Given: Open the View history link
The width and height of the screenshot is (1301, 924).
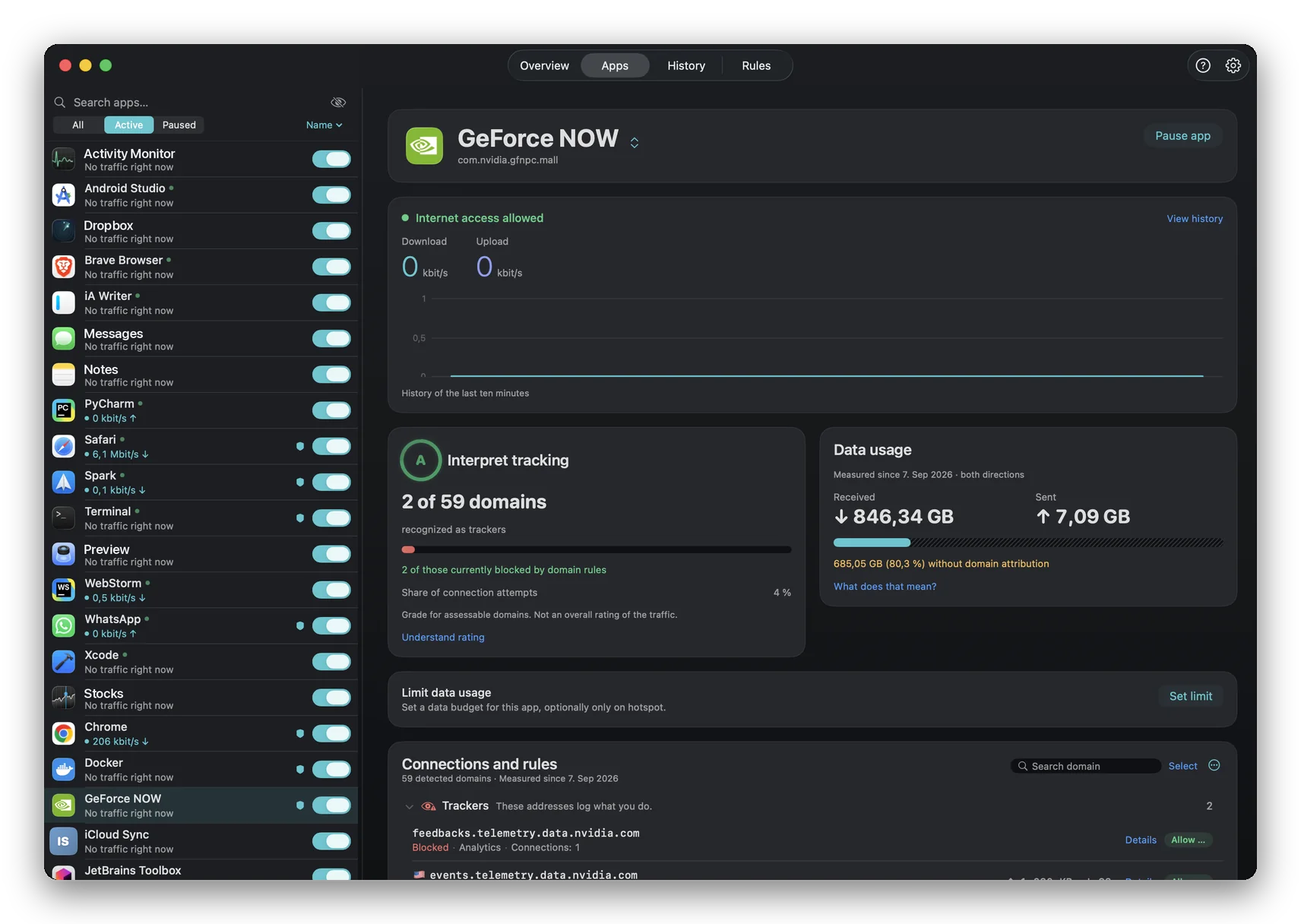Looking at the screenshot, I should pyautogui.click(x=1195, y=219).
